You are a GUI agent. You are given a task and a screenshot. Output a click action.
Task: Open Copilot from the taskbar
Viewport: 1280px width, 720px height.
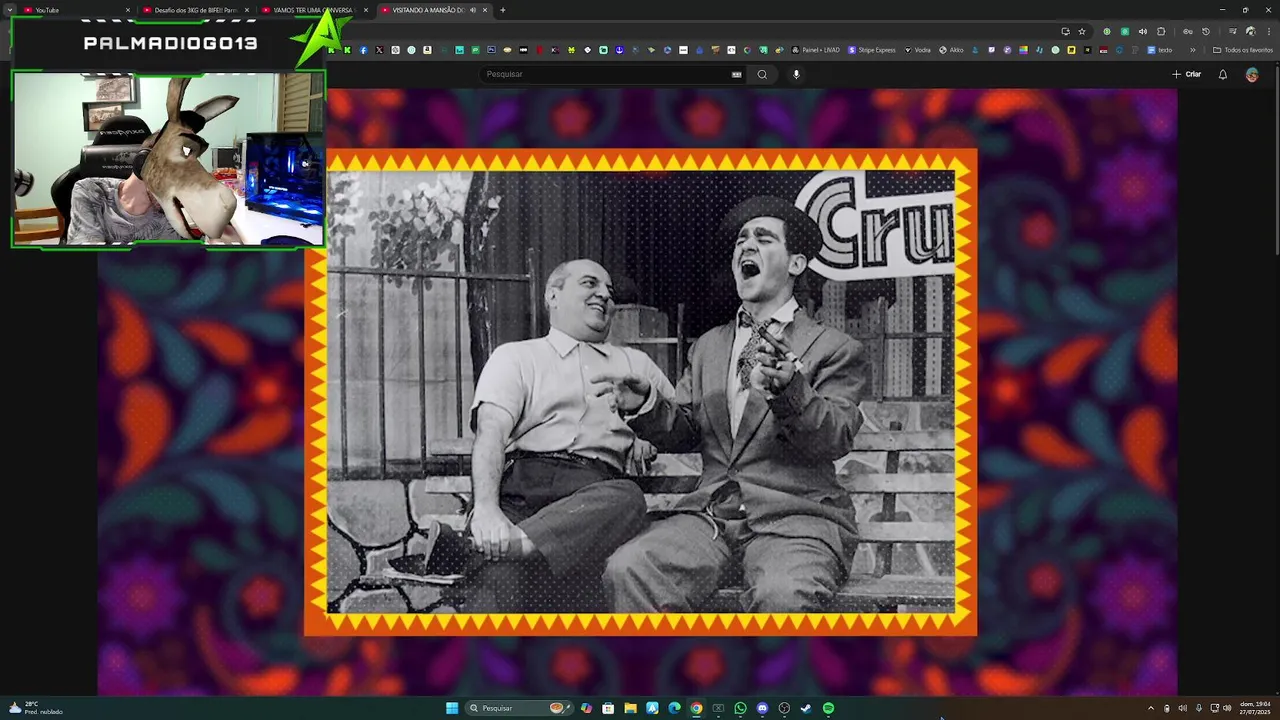(586, 708)
